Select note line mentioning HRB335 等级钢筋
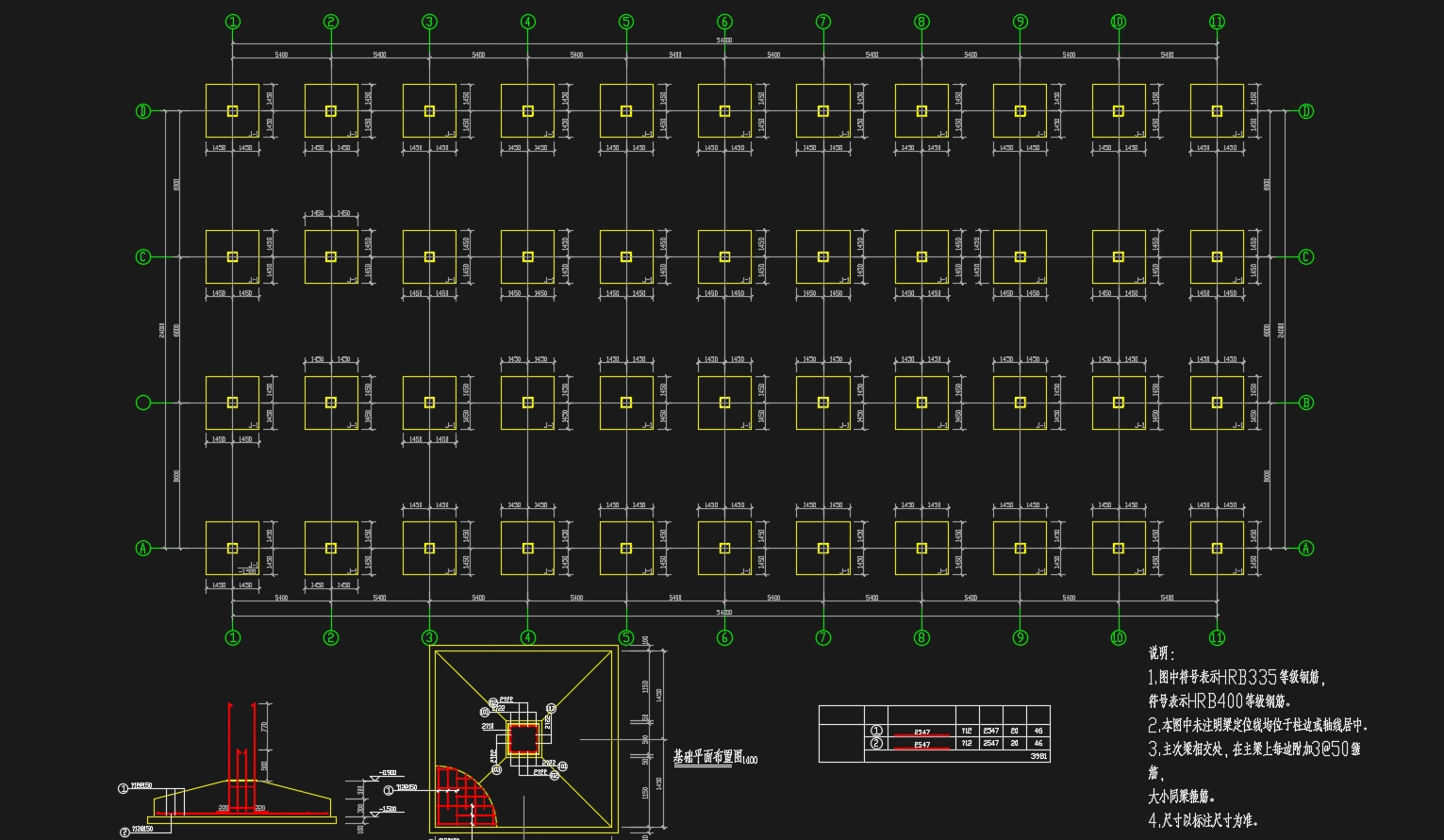The width and height of the screenshot is (1444, 840). [x=1237, y=677]
